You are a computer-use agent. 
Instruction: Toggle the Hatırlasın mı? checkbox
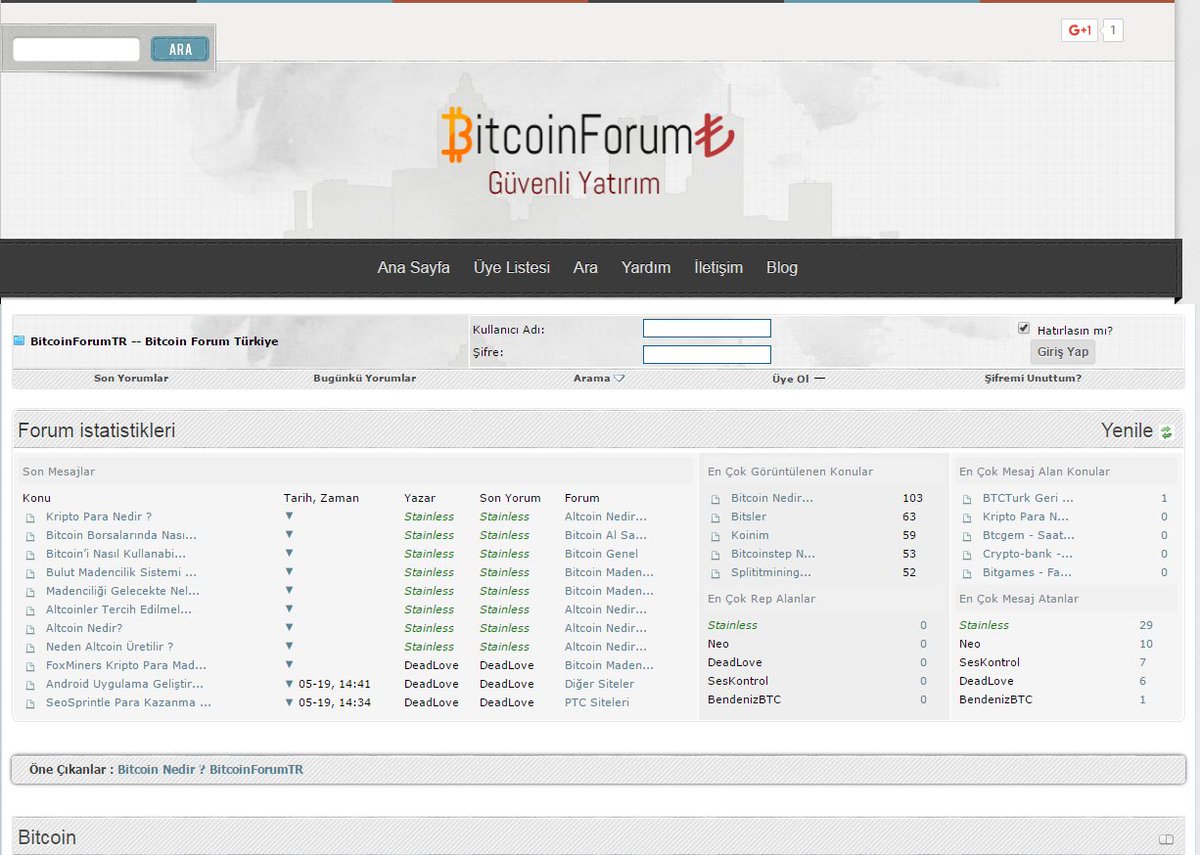click(x=1023, y=328)
